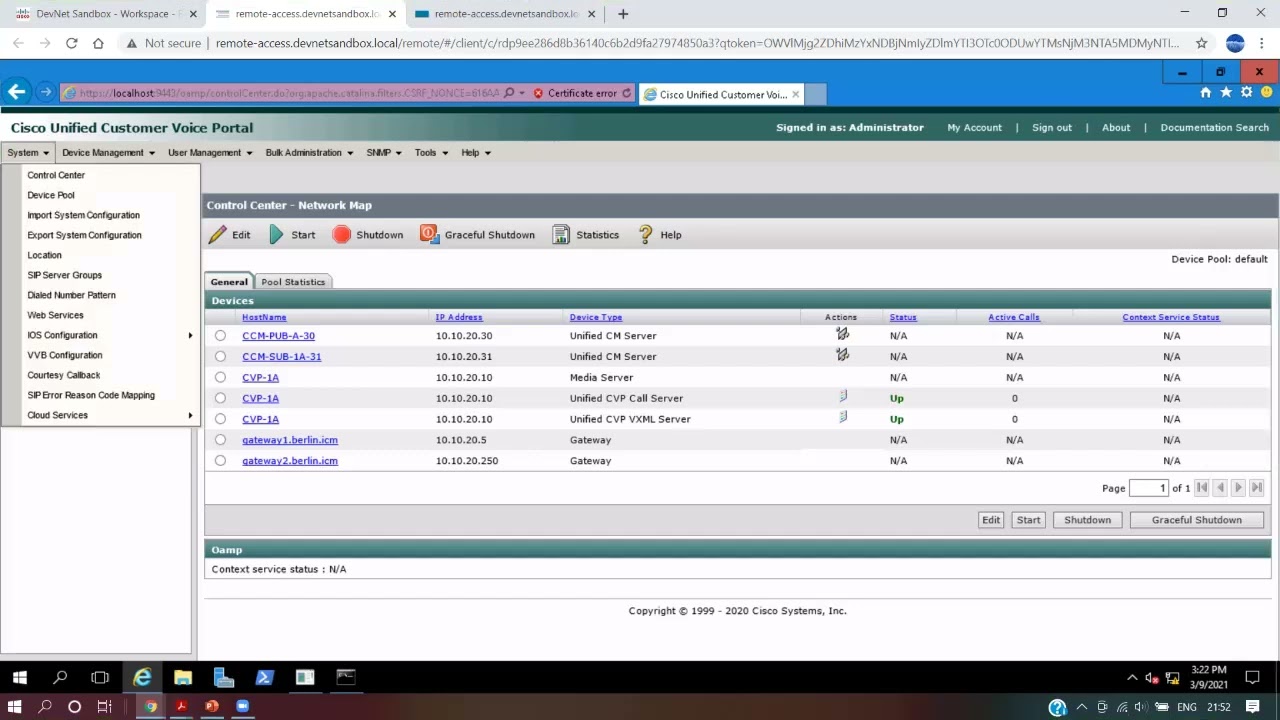Open the SNMP dropdown menu
The width and height of the screenshot is (1280, 720).
point(384,153)
